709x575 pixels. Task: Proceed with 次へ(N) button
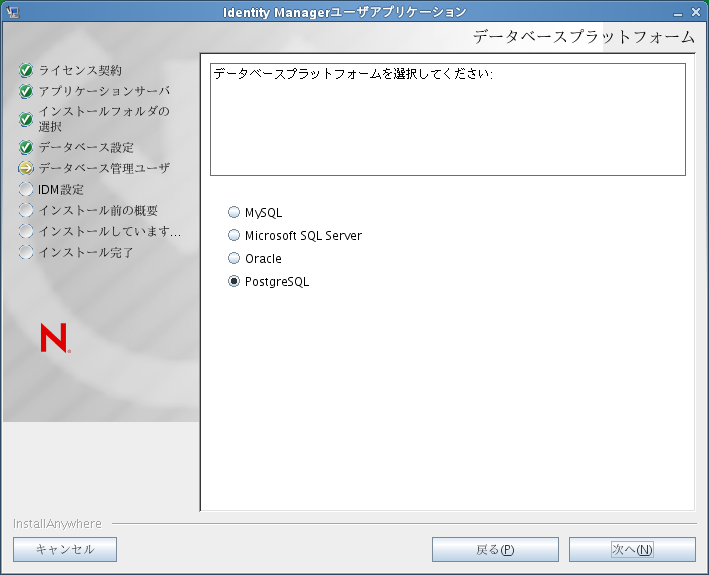(632, 549)
